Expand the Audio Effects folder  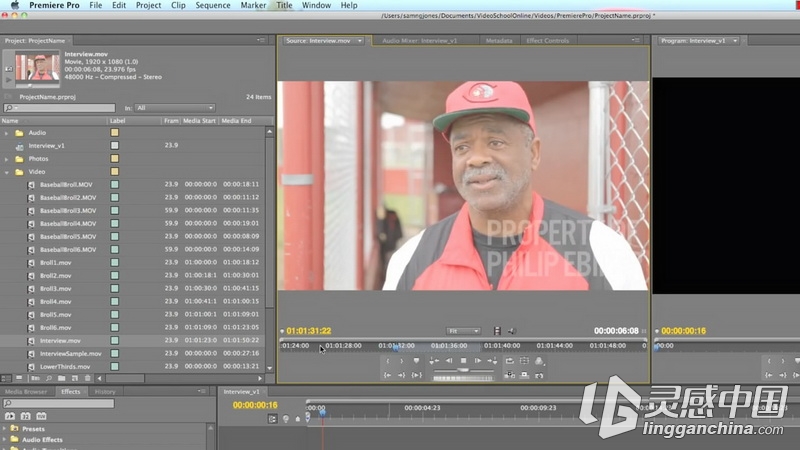[5, 440]
